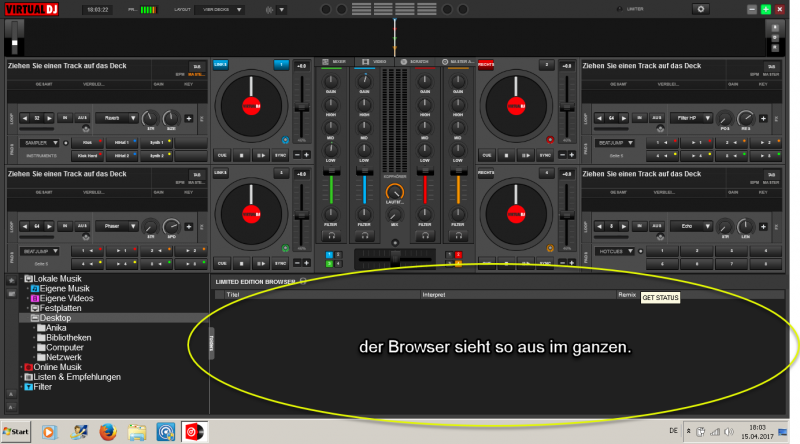Expand Lokale Musik tree node
This screenshot has width=800, height=444.
click(x=21, y=279)
